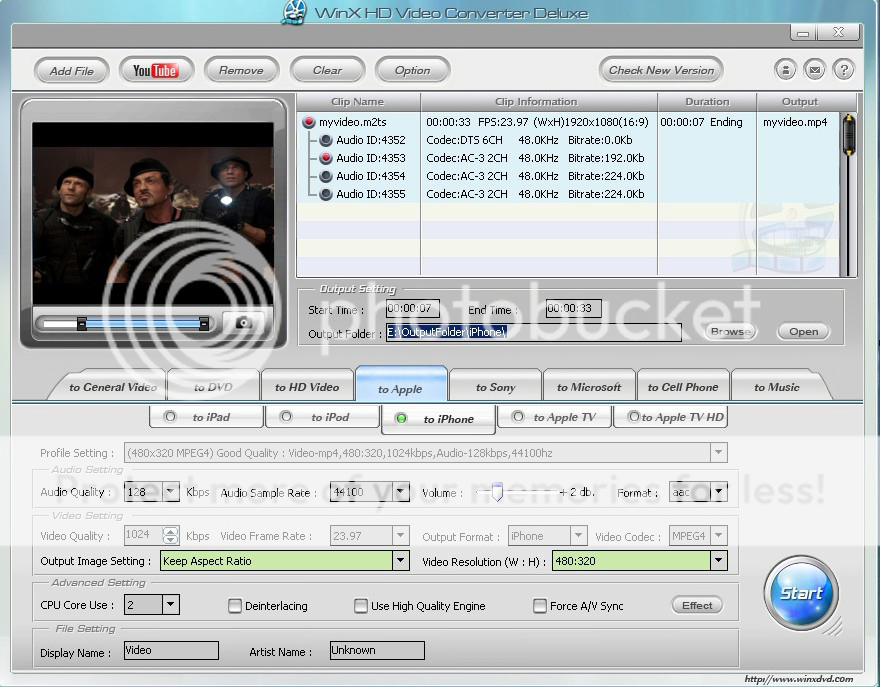Open the Option button
Screen dimensions: 880x687
412,70
